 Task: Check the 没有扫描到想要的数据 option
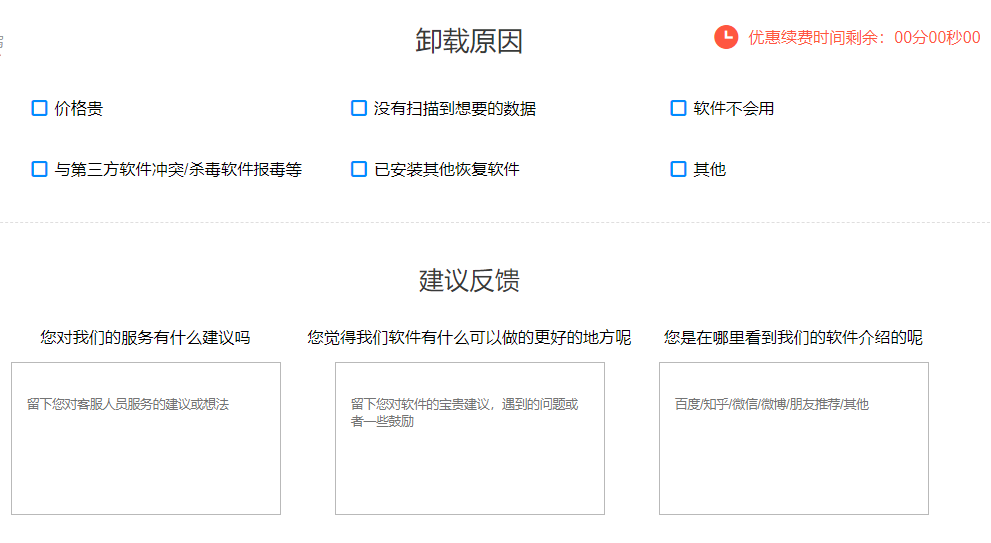point(358,108)
